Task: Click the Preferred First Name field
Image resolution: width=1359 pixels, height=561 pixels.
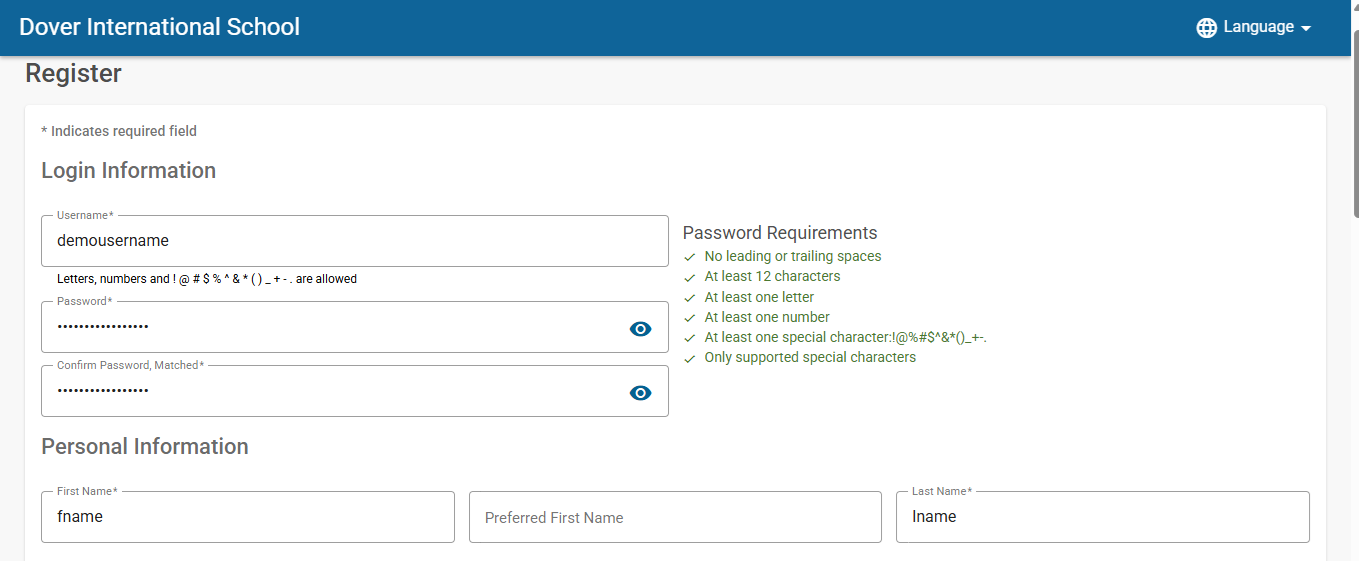Action: [675, 517]
